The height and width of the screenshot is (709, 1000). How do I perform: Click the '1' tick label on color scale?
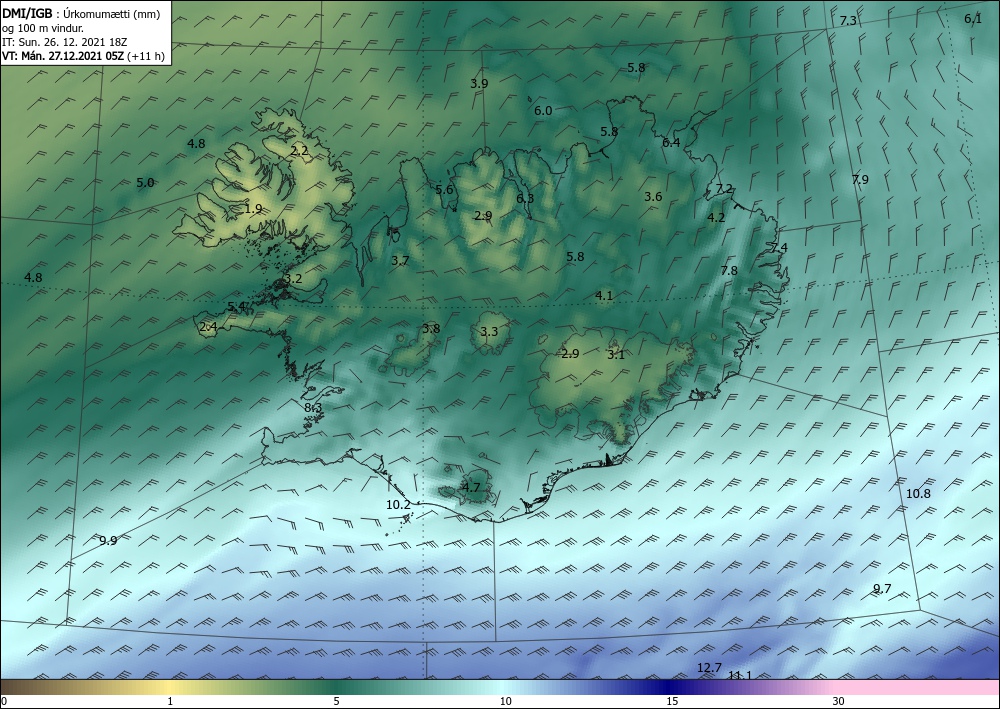(170, 702)
